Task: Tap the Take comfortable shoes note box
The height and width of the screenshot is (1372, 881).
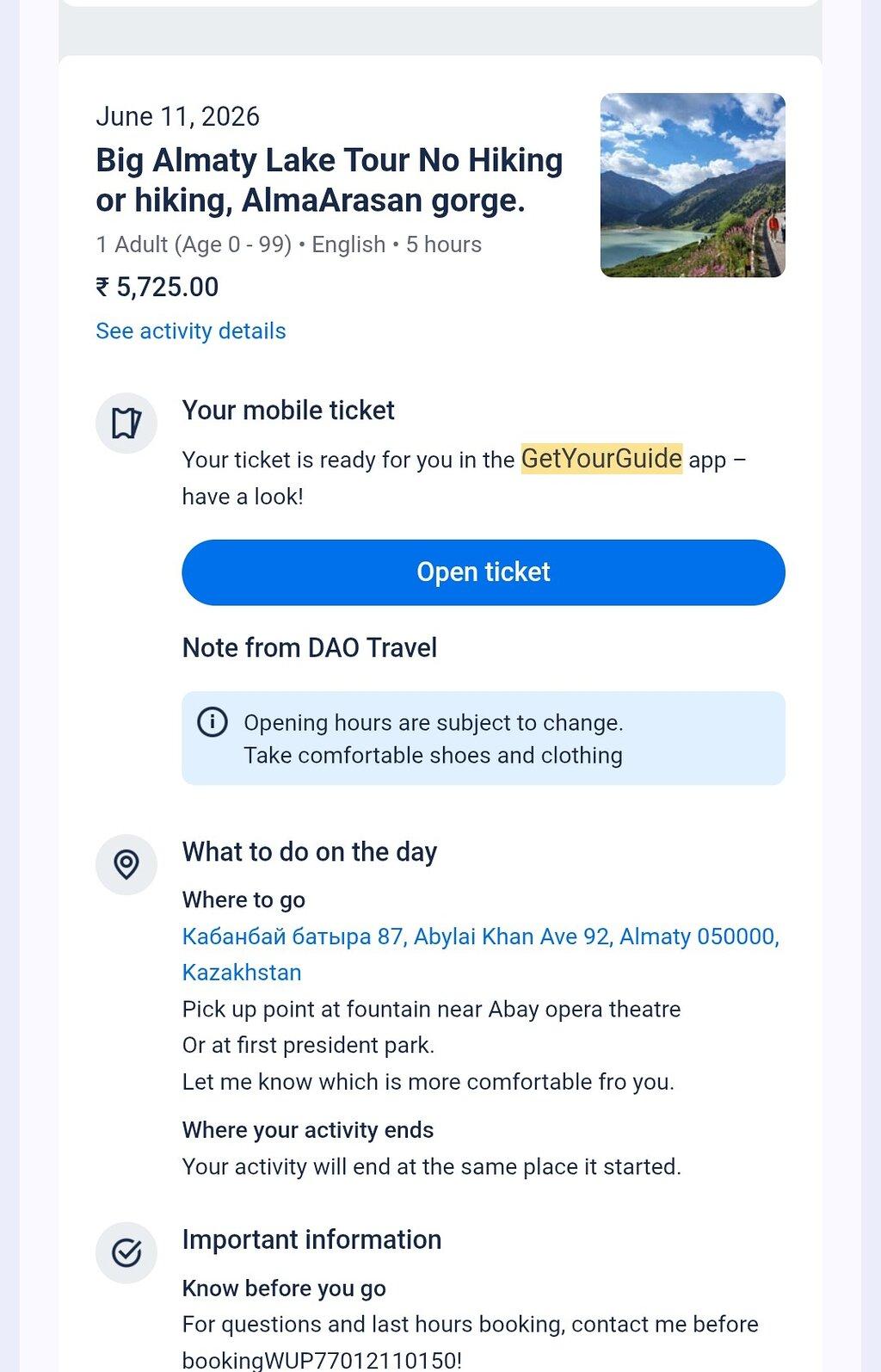Action: 484,739
